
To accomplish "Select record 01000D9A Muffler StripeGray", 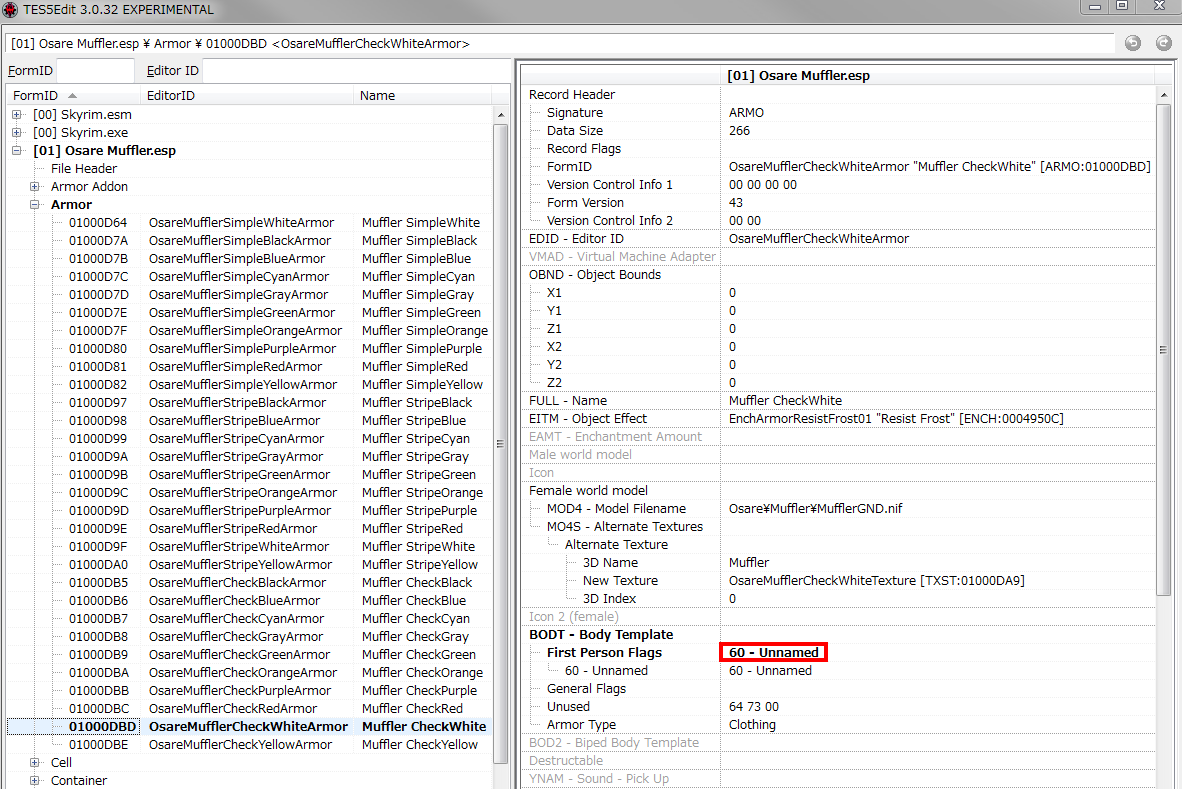I will click(249, 457).
